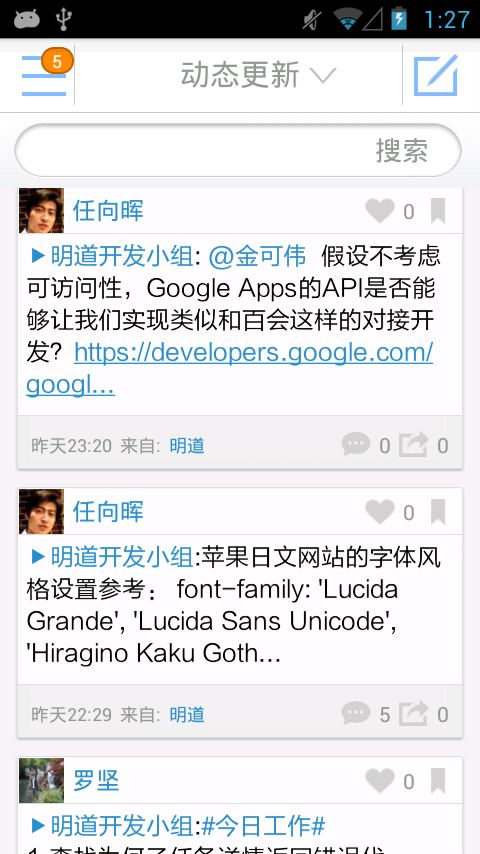Open 明道开发小组 group on second post
The height and width of the screenshot is (854, 480).
121,557
